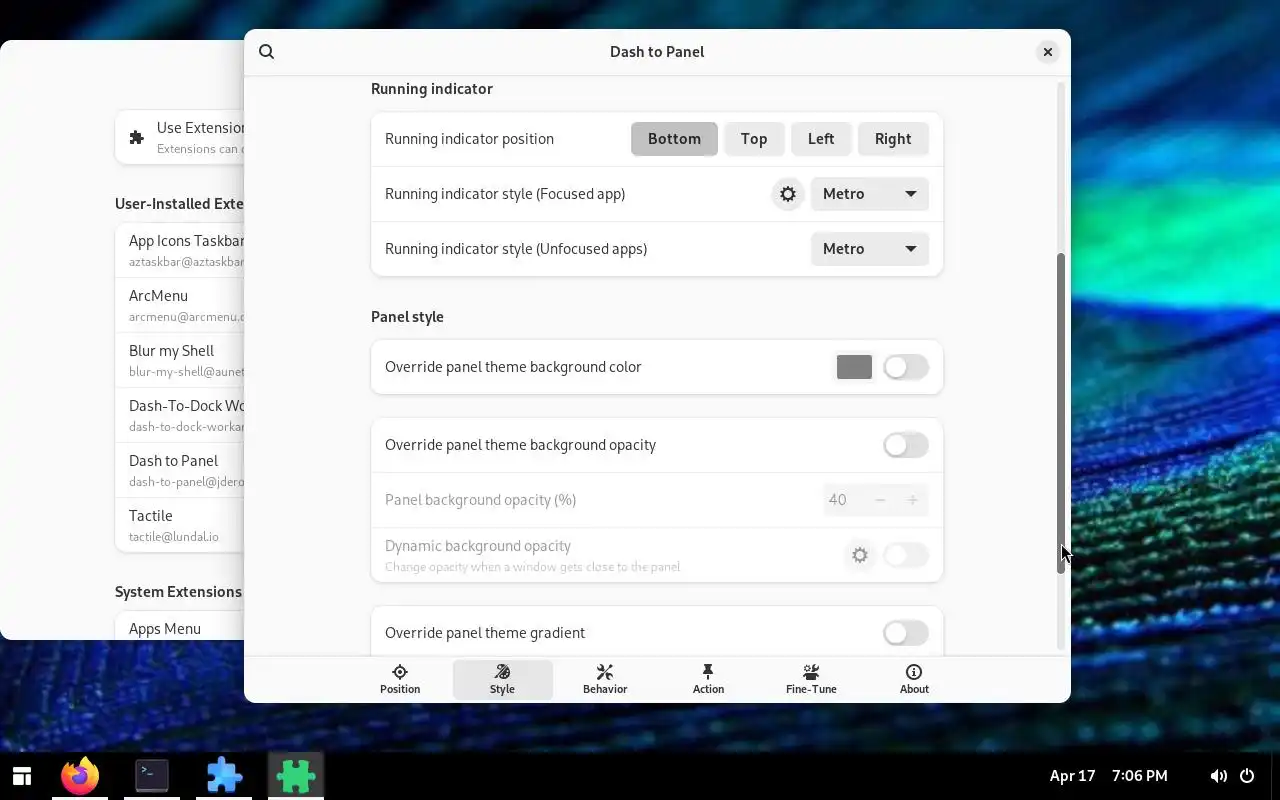Open search in Dash to Panel header
1280x800 pixels.
(x=266, y=52)
